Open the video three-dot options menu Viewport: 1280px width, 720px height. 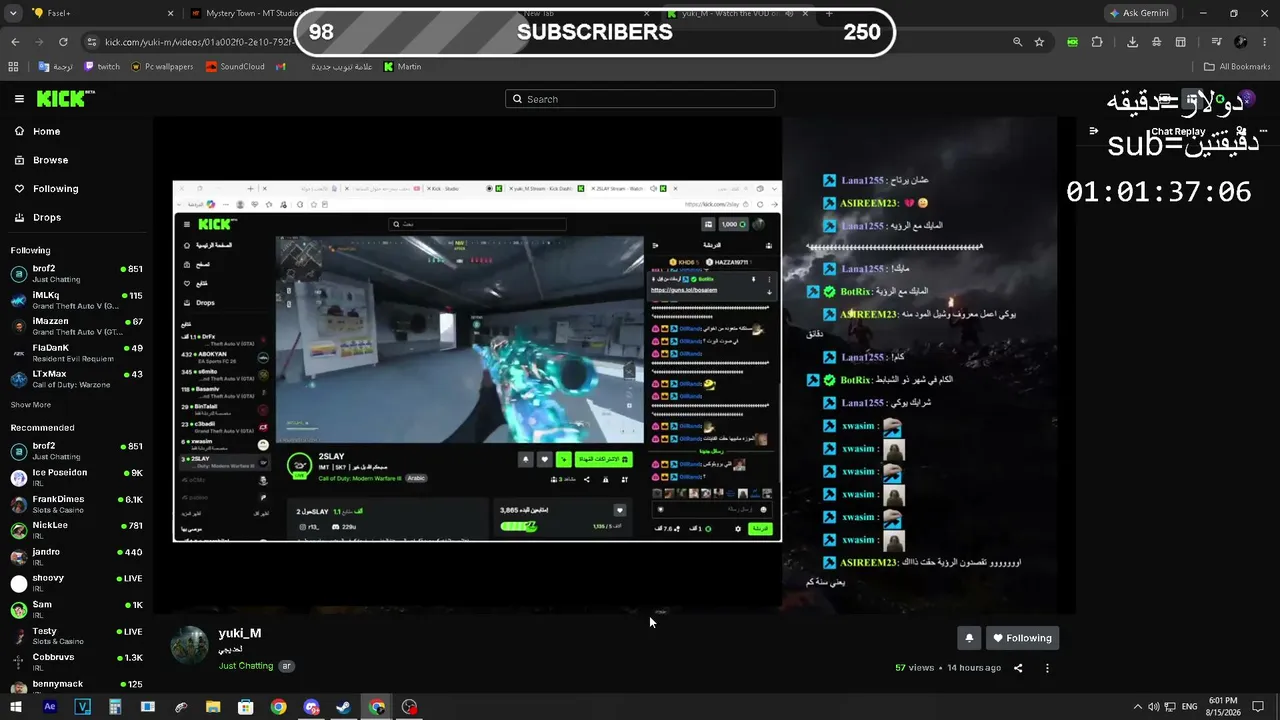coord(1047,668)
